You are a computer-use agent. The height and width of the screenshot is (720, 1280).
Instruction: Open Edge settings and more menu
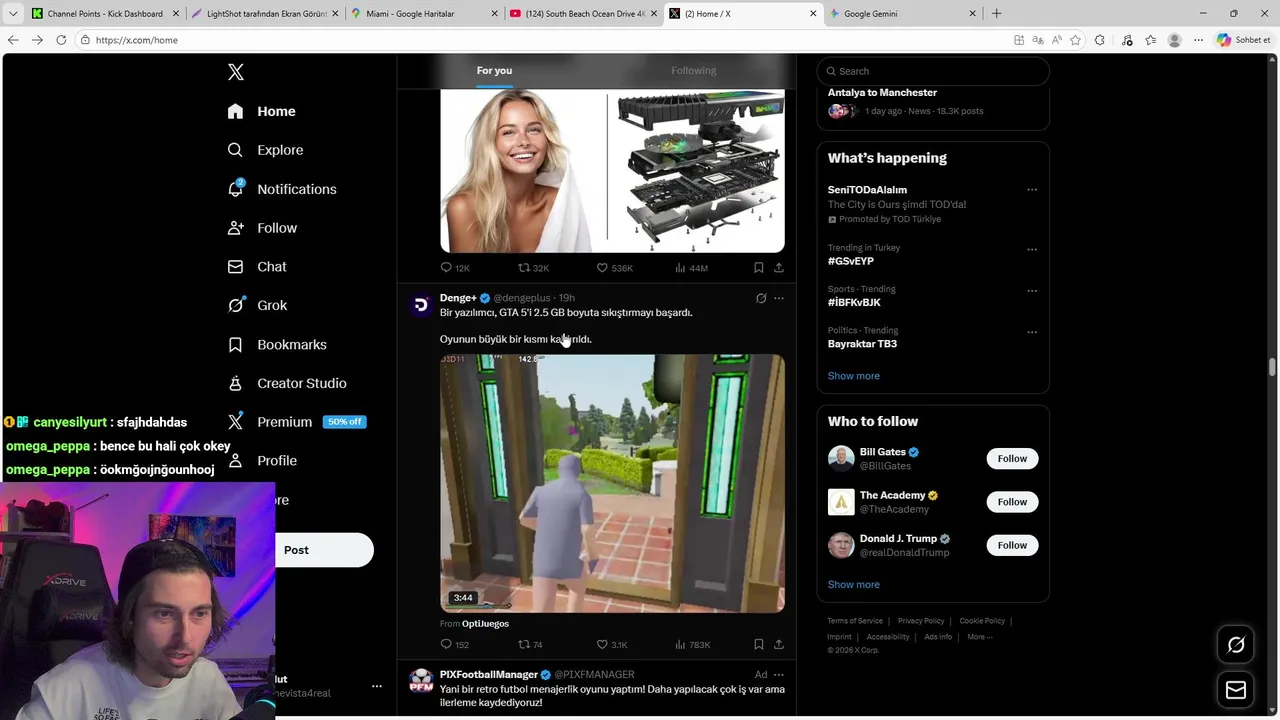click(1198, 40)
